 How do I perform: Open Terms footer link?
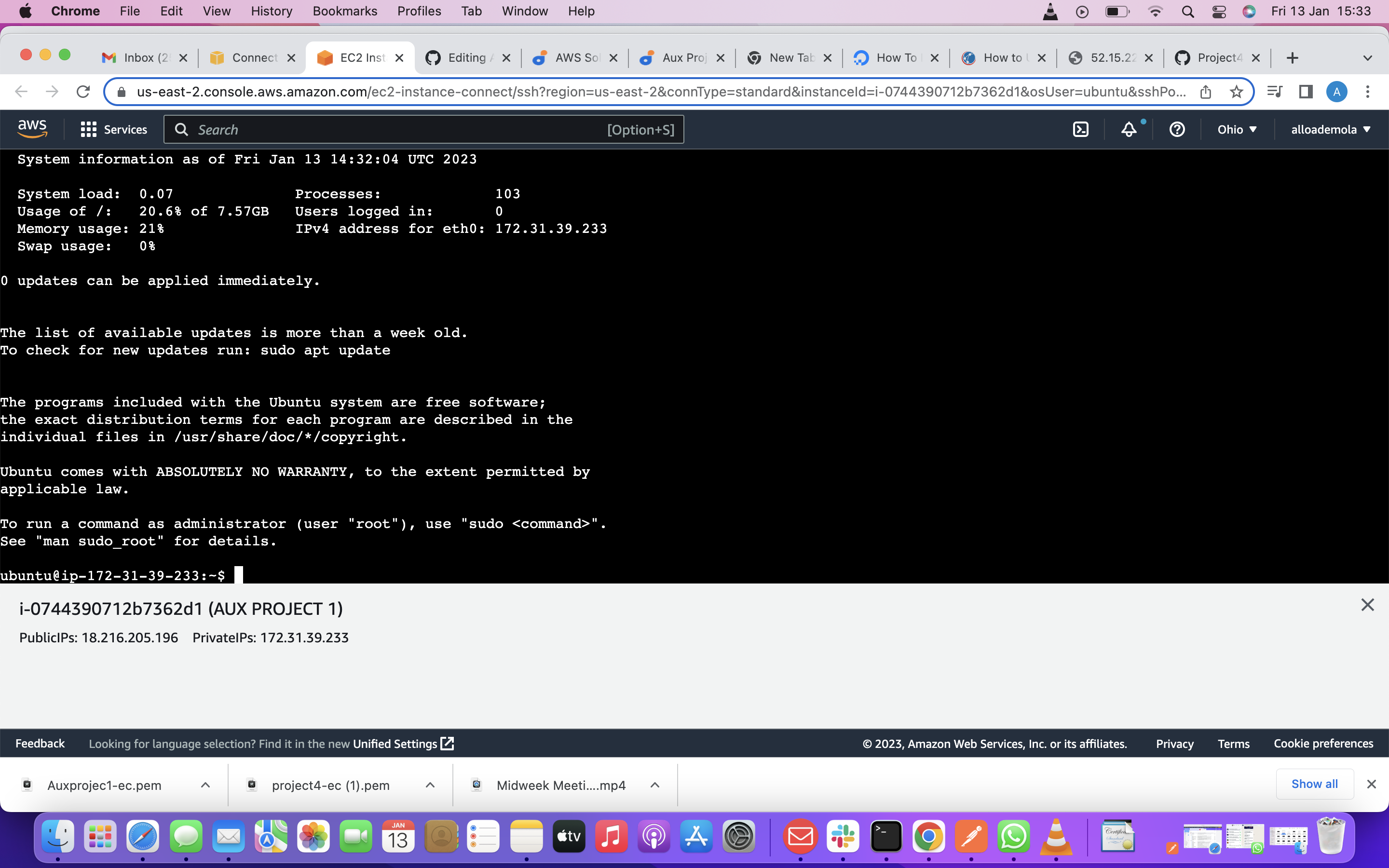click(x=1233, y=744)
